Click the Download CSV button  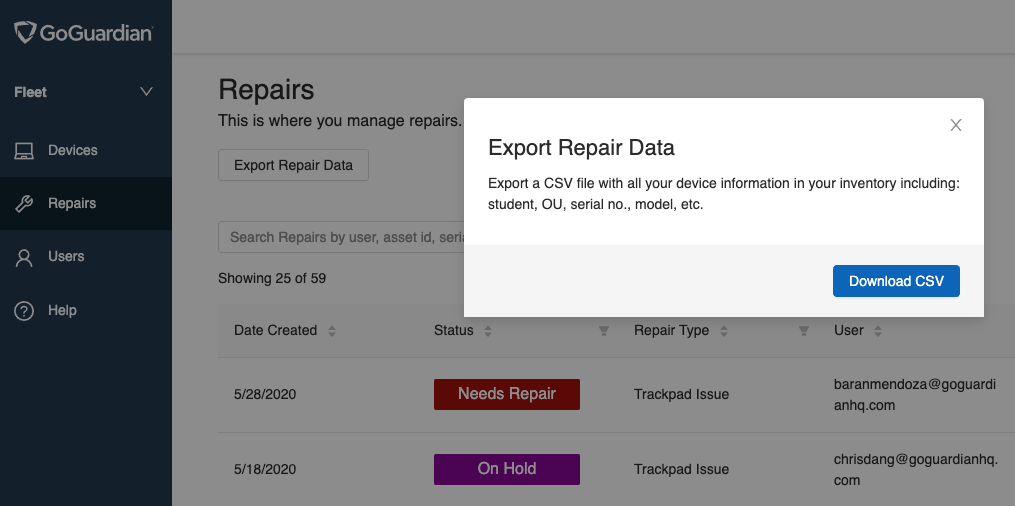click(896, 281)
